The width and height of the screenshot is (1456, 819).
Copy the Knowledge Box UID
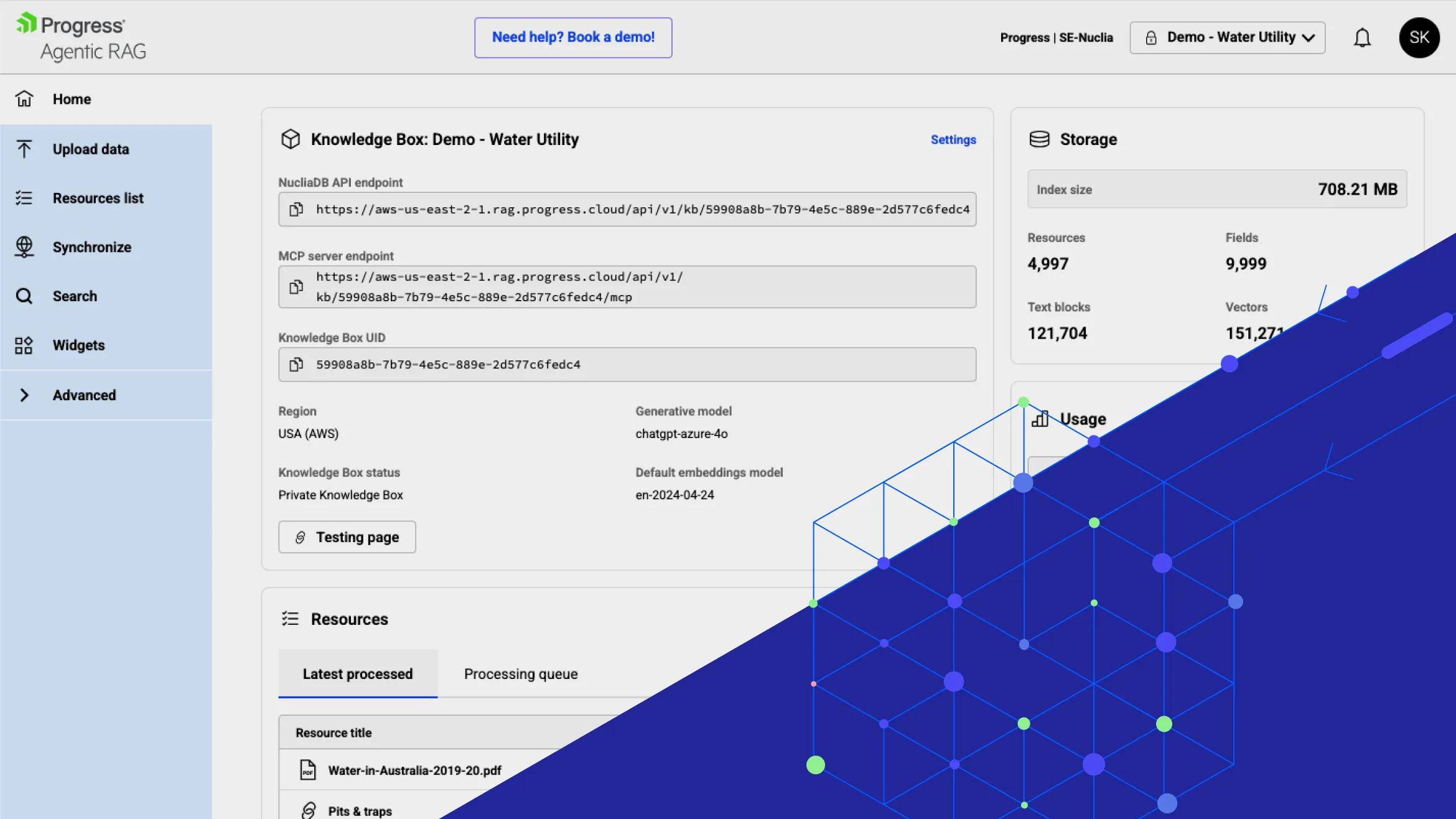point(296,365)
